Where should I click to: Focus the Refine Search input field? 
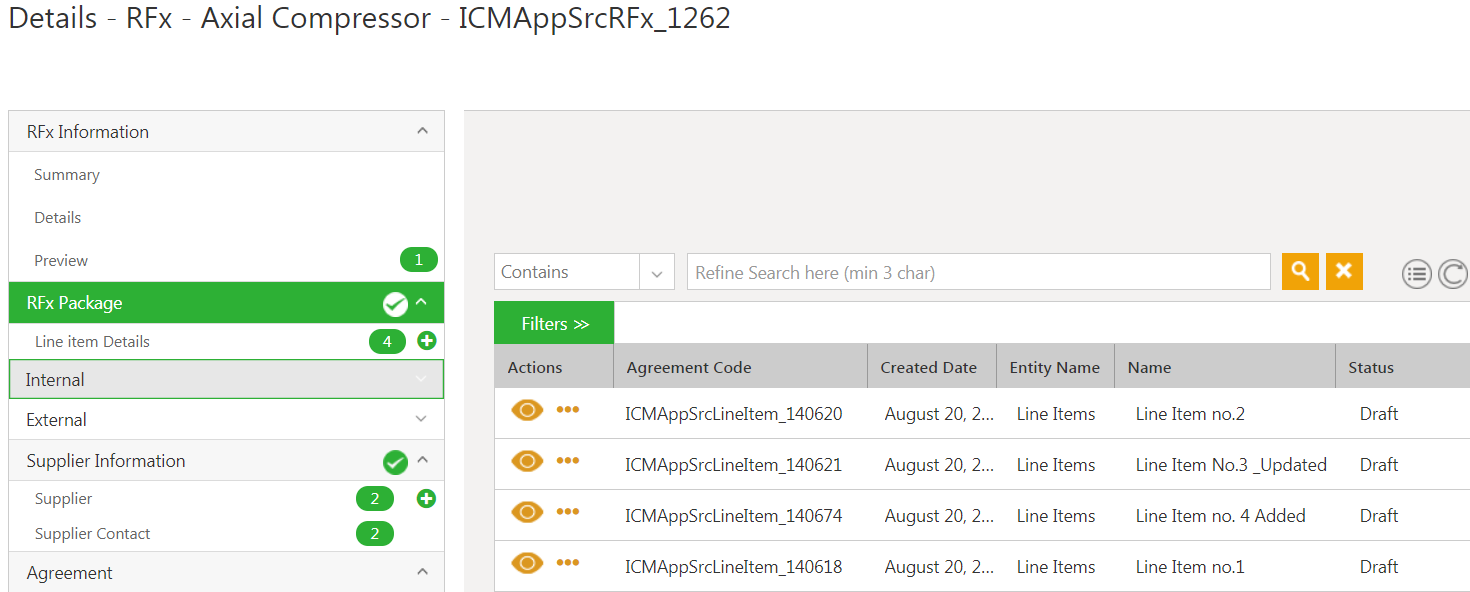(979, 272)
